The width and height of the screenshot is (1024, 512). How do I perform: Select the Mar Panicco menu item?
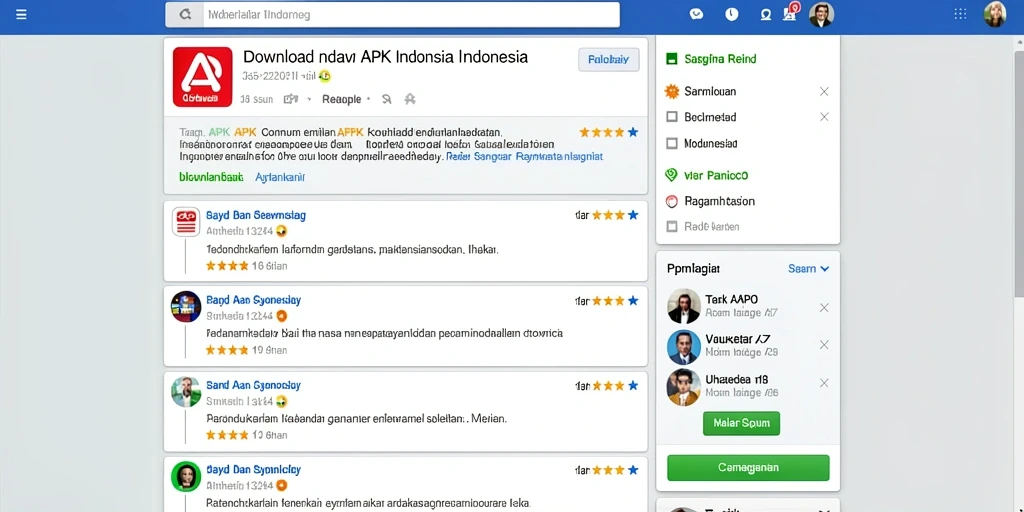[x=716, y=175]
